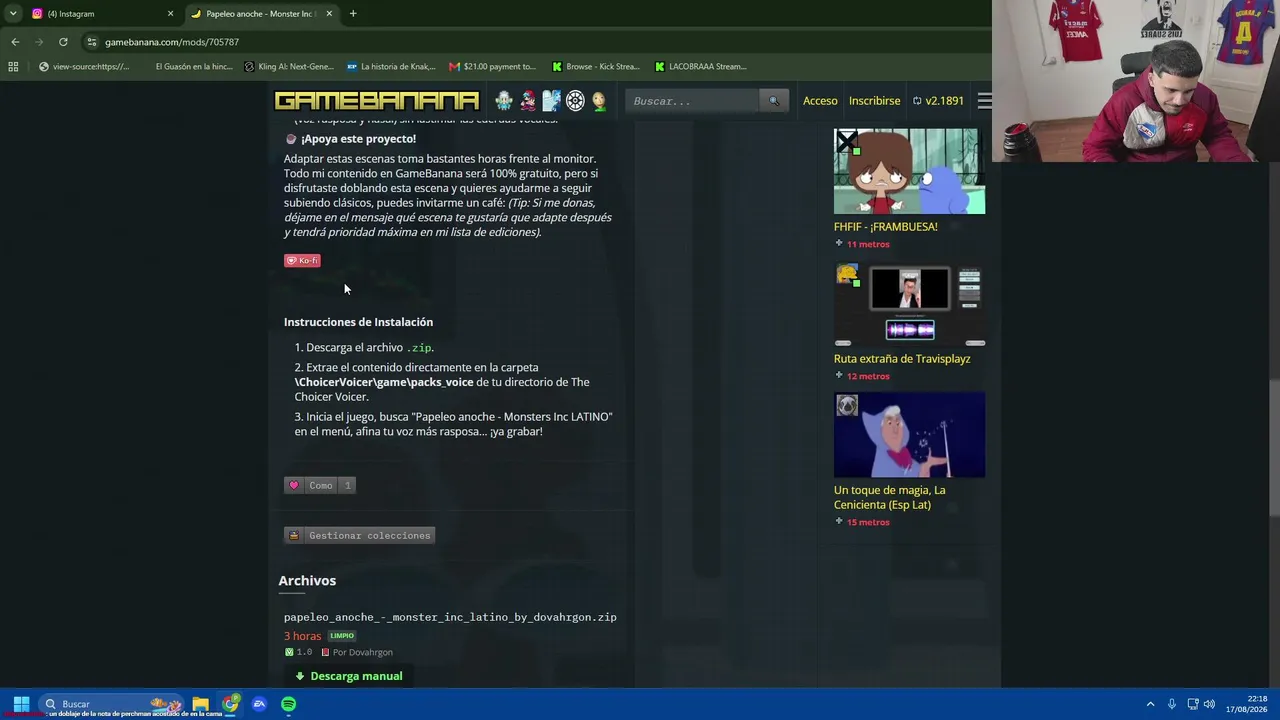The image size is (1280, 720).
Task: Click the volume speaker icon in tray
Action: click(x=1210, y=704)
